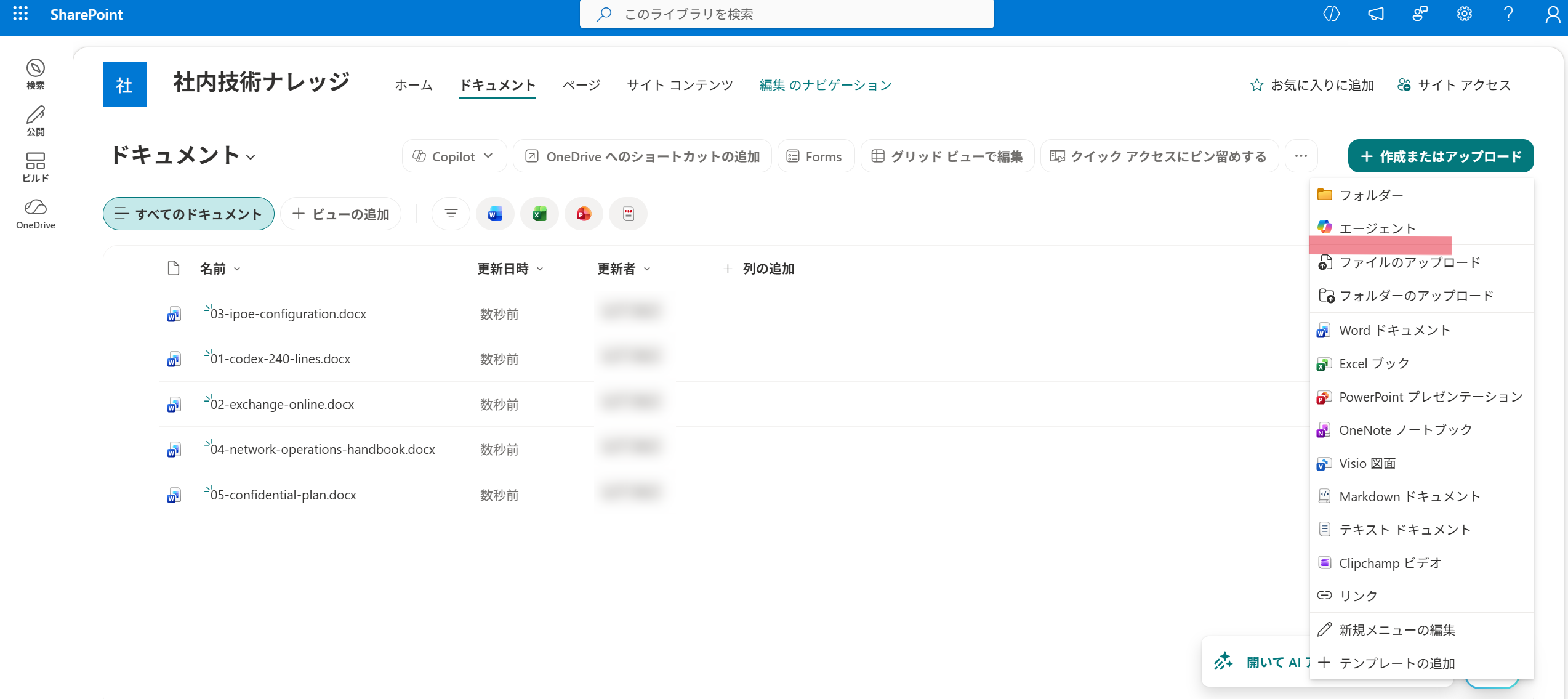Click the AI sparkle icon in bottom popup
The height and width of the screenshot is (699, 1568).
click(x=1223, y=661)
